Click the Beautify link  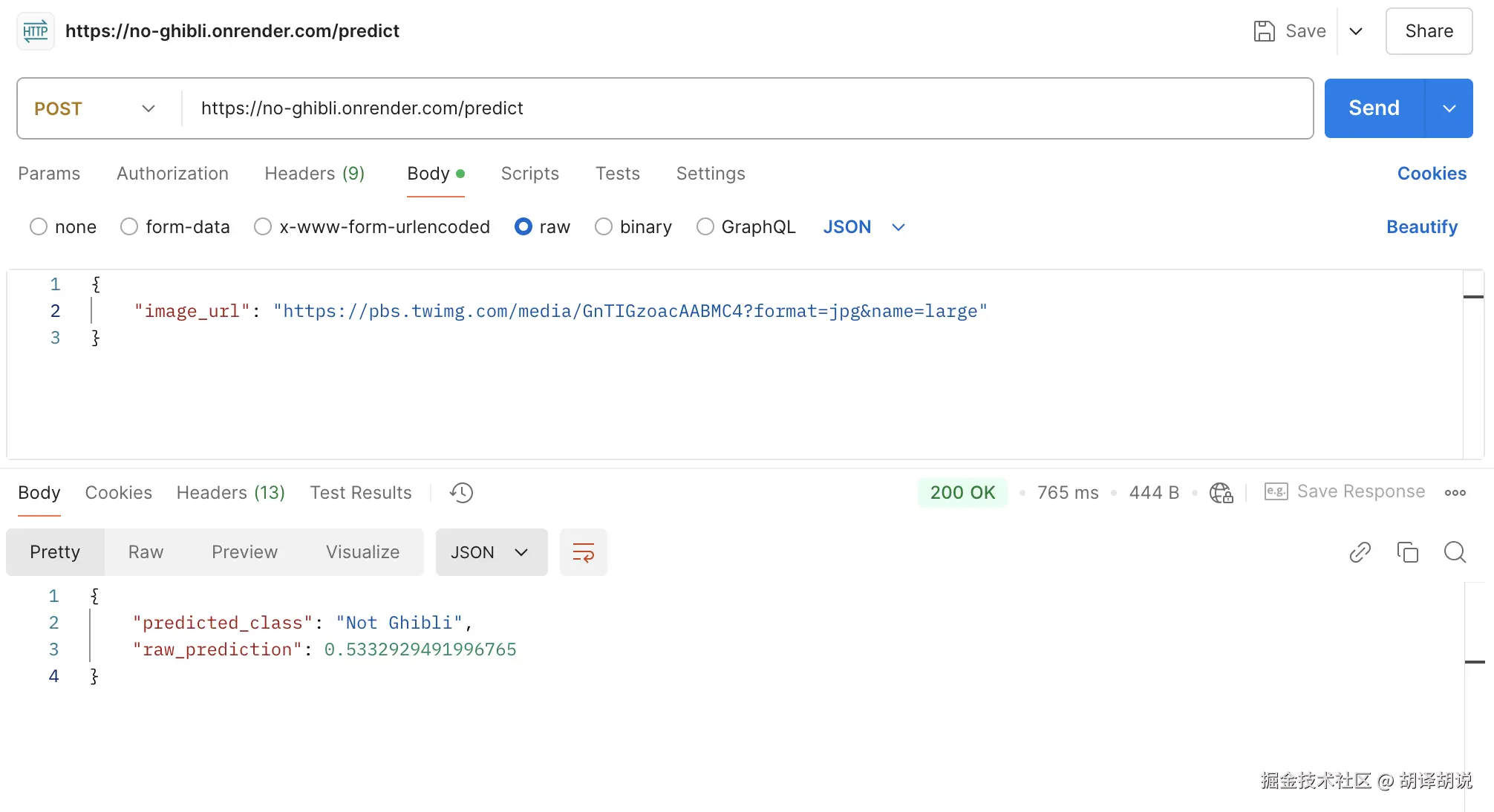click(1421, 226)
